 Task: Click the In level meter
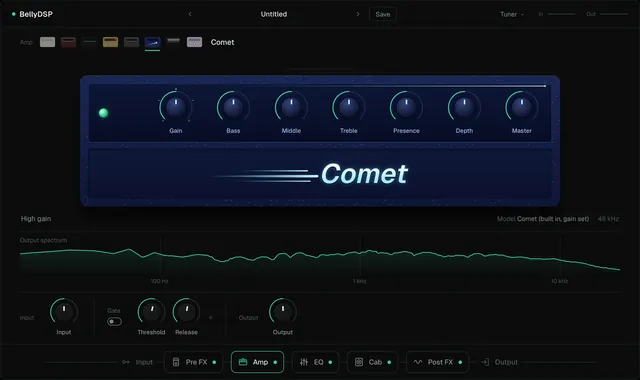click(x=562, y=14)
